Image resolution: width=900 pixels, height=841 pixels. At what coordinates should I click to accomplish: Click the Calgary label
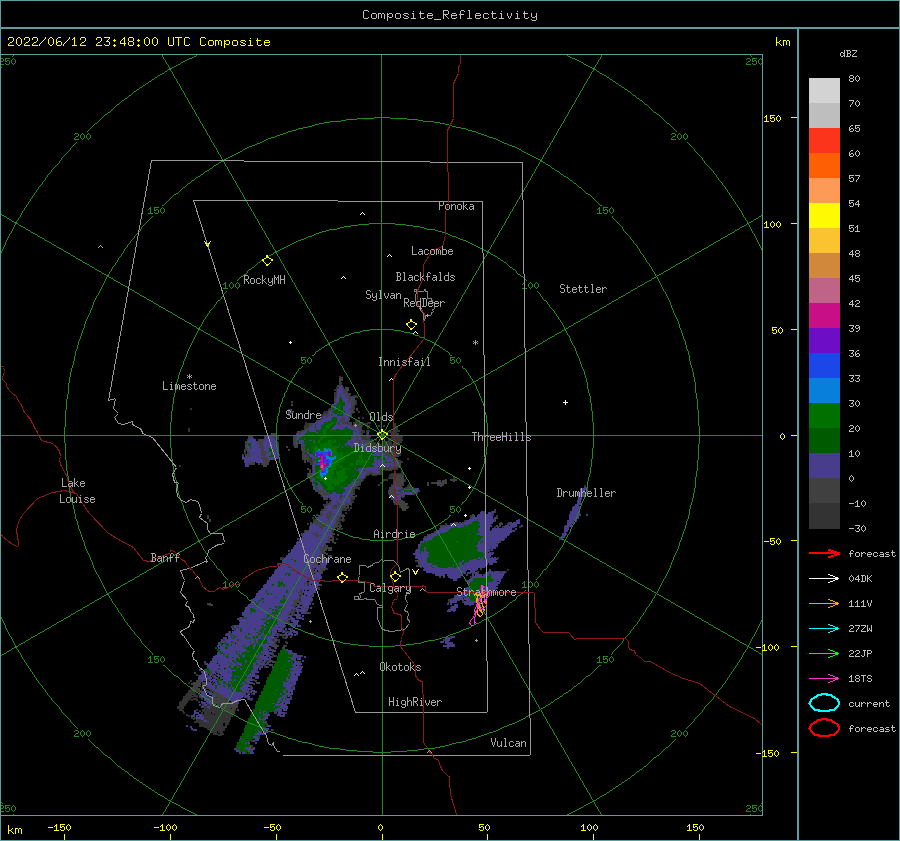tap(390, 588)
